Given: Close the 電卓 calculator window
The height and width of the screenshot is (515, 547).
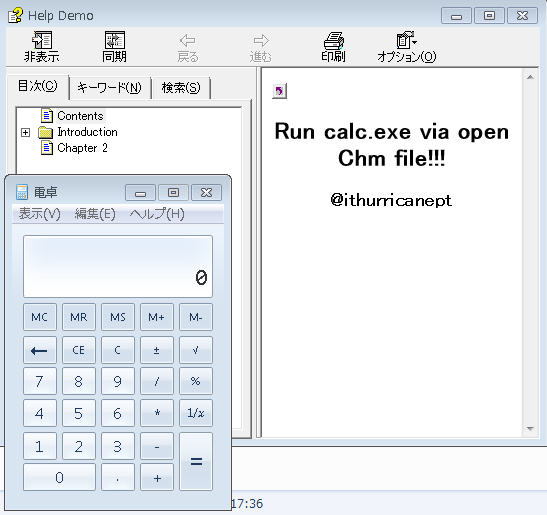Looking at the screenshot, I should pyautogui.click(x=206, y=193).
